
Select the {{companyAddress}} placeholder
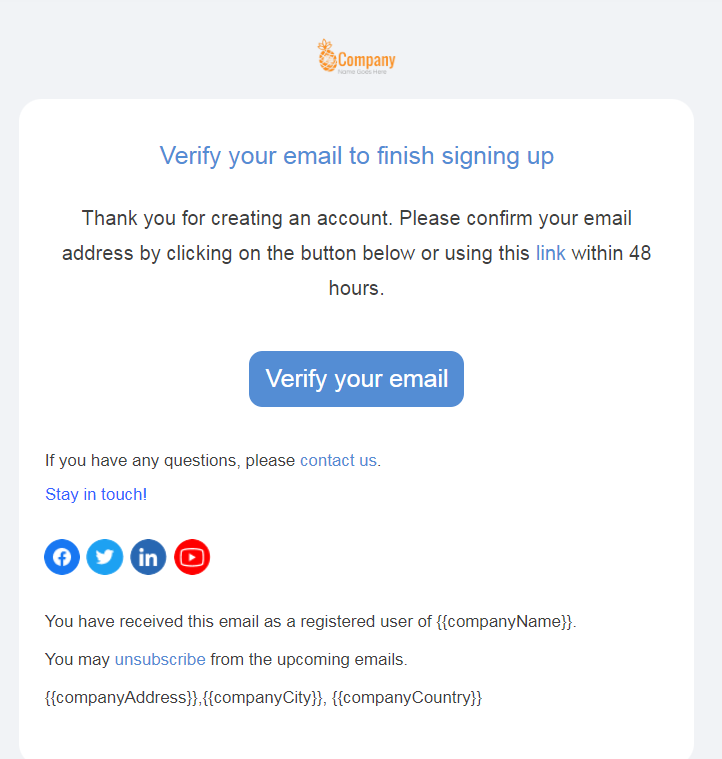point(122,697)
